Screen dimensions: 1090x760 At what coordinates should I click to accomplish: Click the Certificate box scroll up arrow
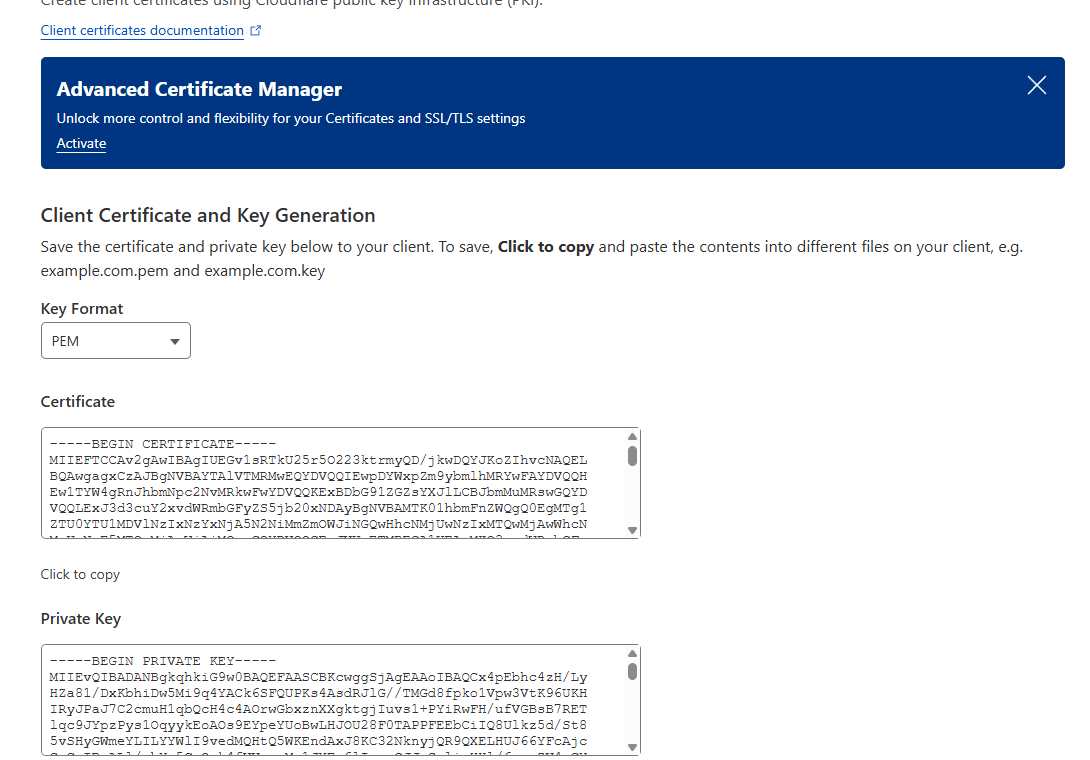(x=632, y=436)
